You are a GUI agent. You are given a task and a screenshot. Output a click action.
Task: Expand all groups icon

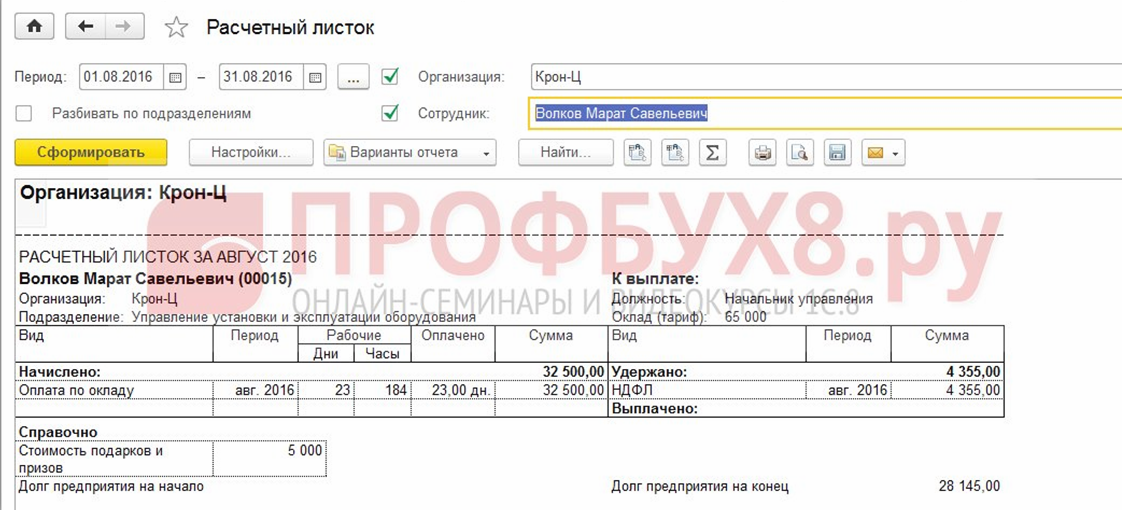click(x=637, y=152)
